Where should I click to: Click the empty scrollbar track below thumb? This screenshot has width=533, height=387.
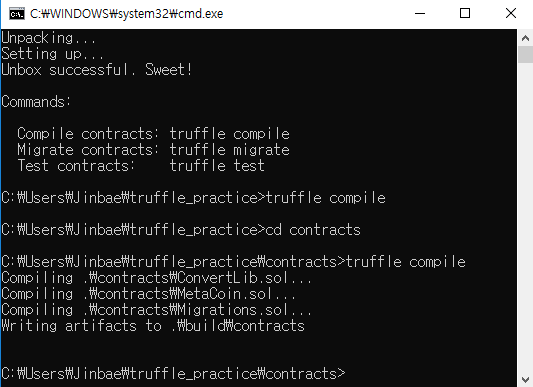[526, 217]
